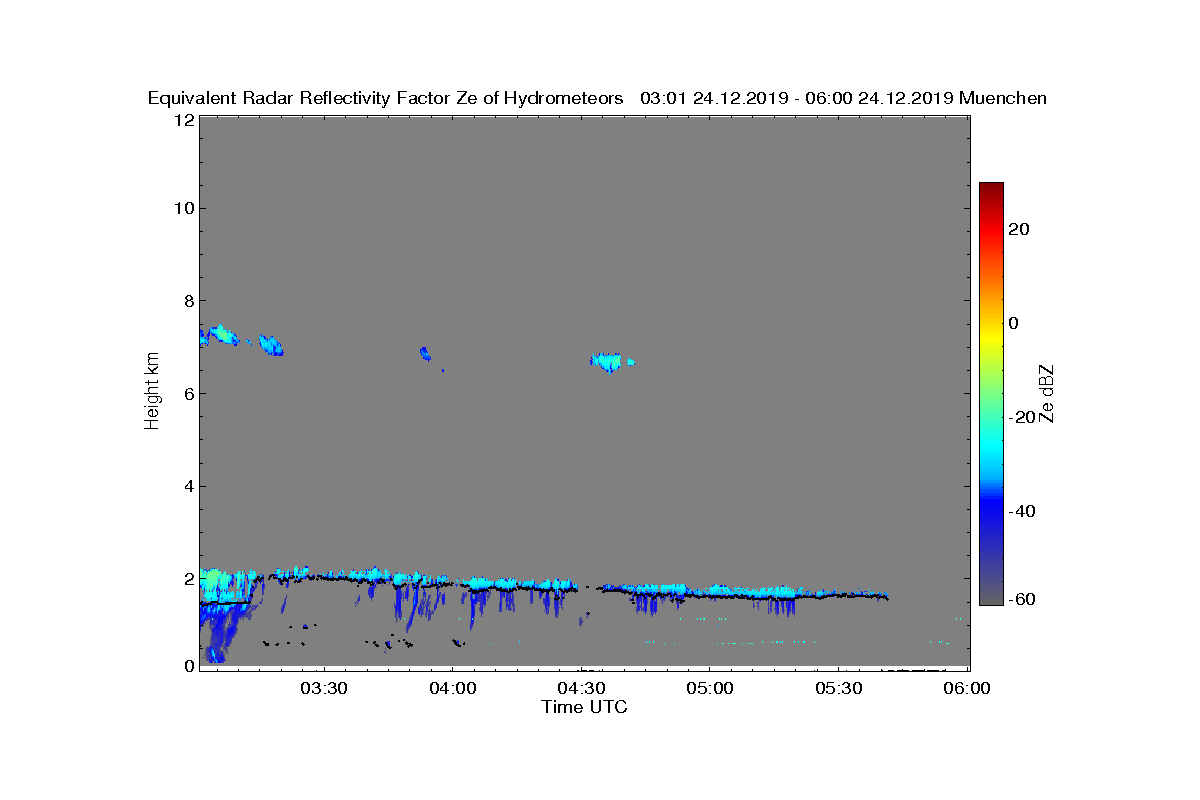1200x800 pixels.
Task: Click the yellow 0 dBZ colorbar region
Action: click(991, 324)
